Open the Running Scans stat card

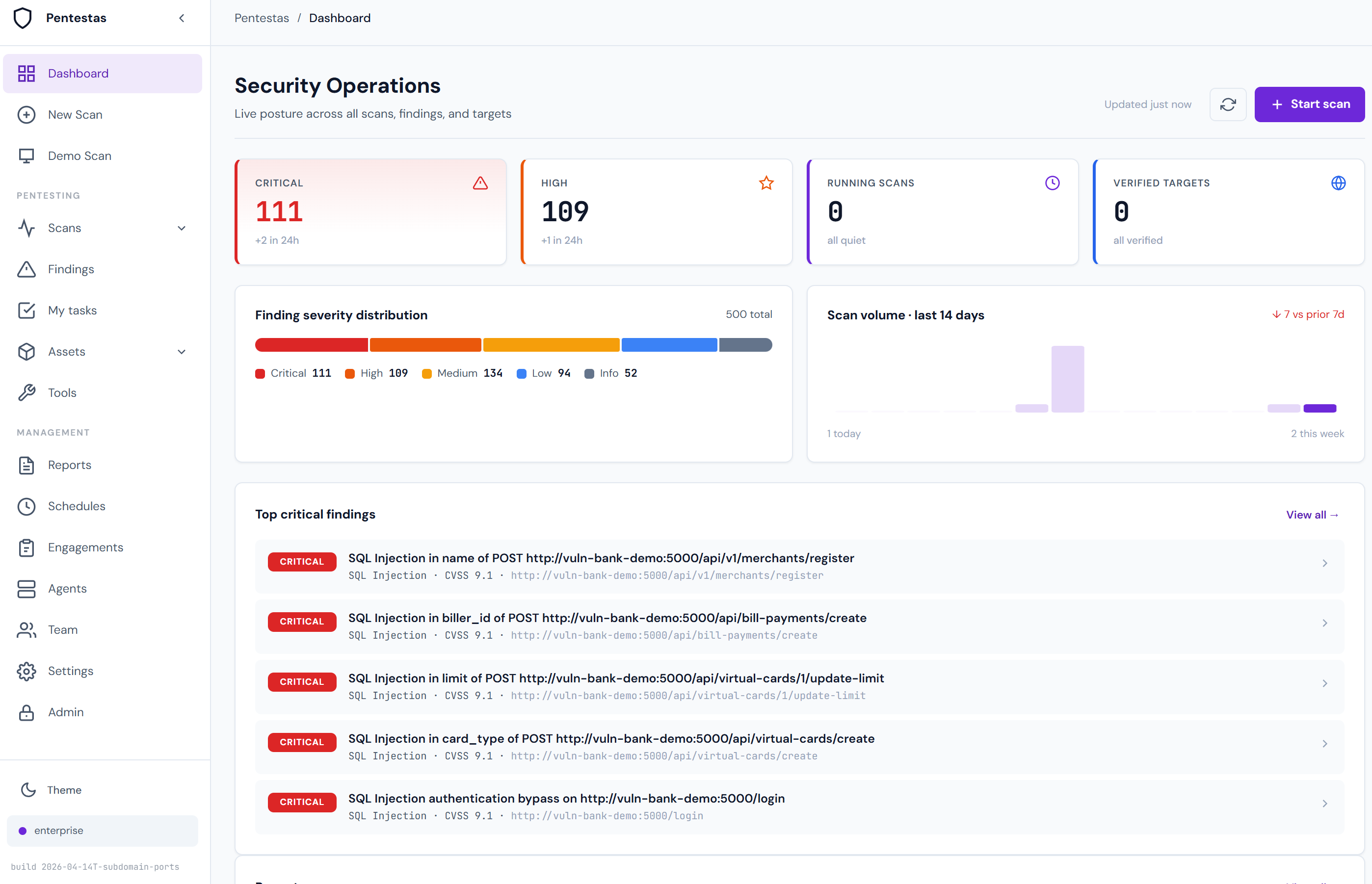(x=943, y=212)
